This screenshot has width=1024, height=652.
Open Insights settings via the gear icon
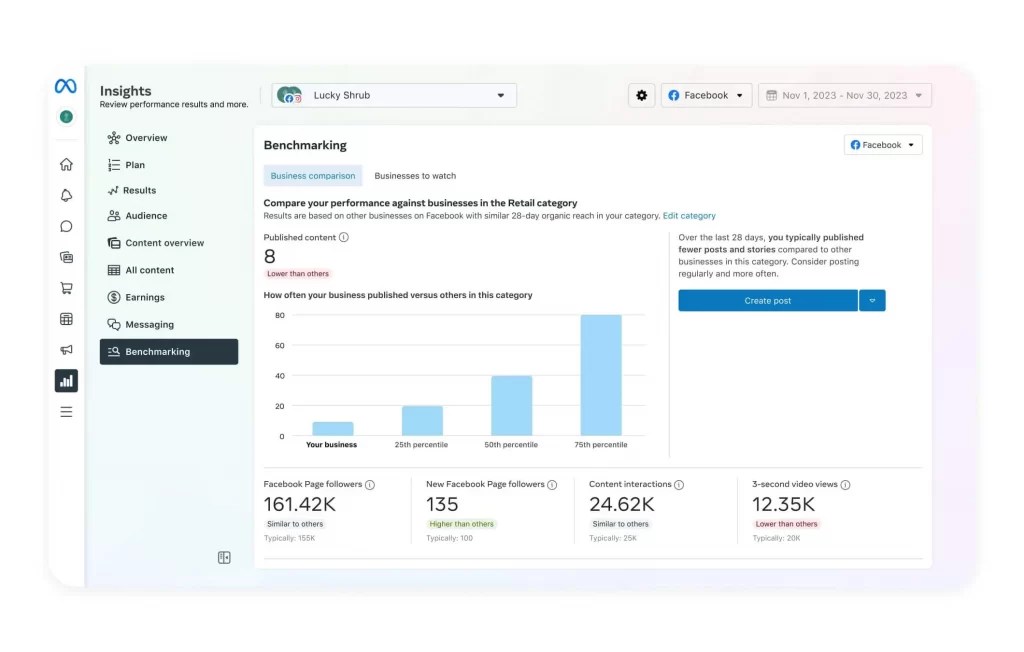tap(641, 95)
